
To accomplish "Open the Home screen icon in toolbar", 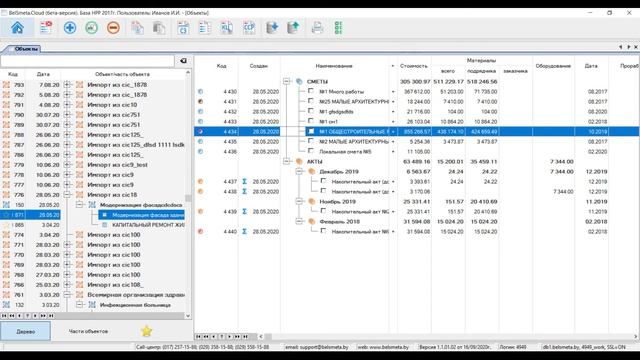I will (17, 28).
